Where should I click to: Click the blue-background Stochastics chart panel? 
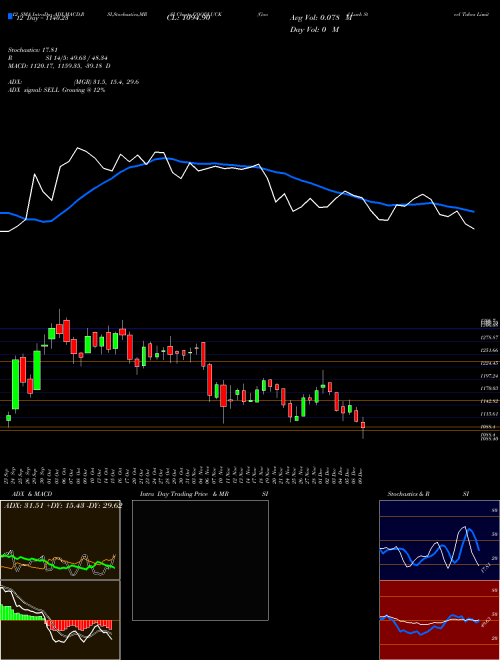(439, 540)
